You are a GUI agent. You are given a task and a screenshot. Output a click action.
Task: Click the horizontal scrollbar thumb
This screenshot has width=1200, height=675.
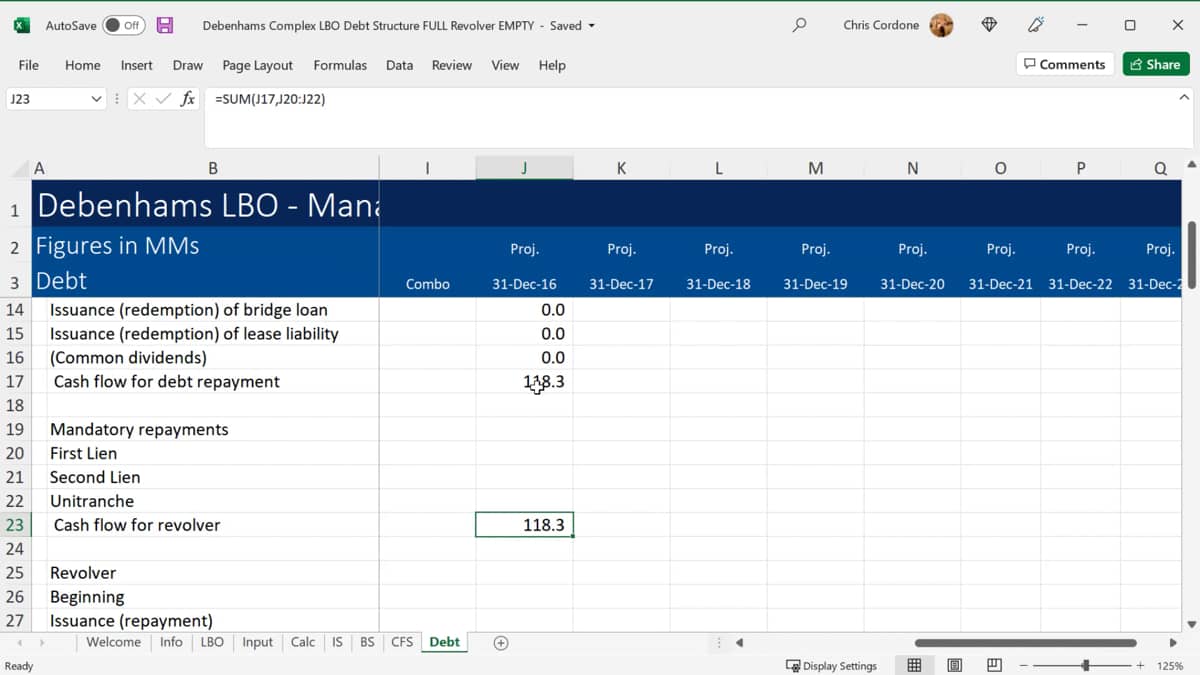coord(1025,643)
